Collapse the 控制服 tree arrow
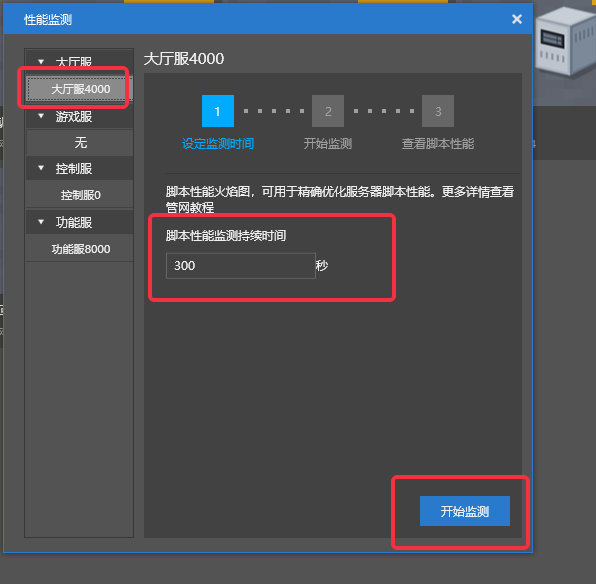Viewport: 596px width, 584px height. [41, 168]
